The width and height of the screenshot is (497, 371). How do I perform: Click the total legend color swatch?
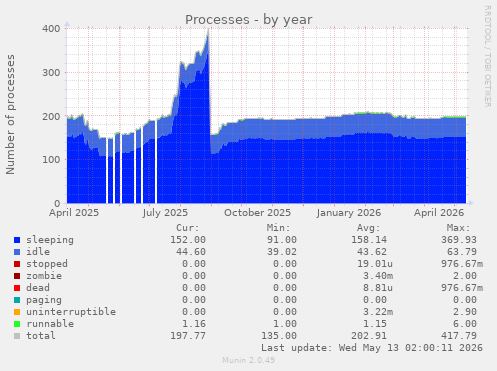point(17,336)
